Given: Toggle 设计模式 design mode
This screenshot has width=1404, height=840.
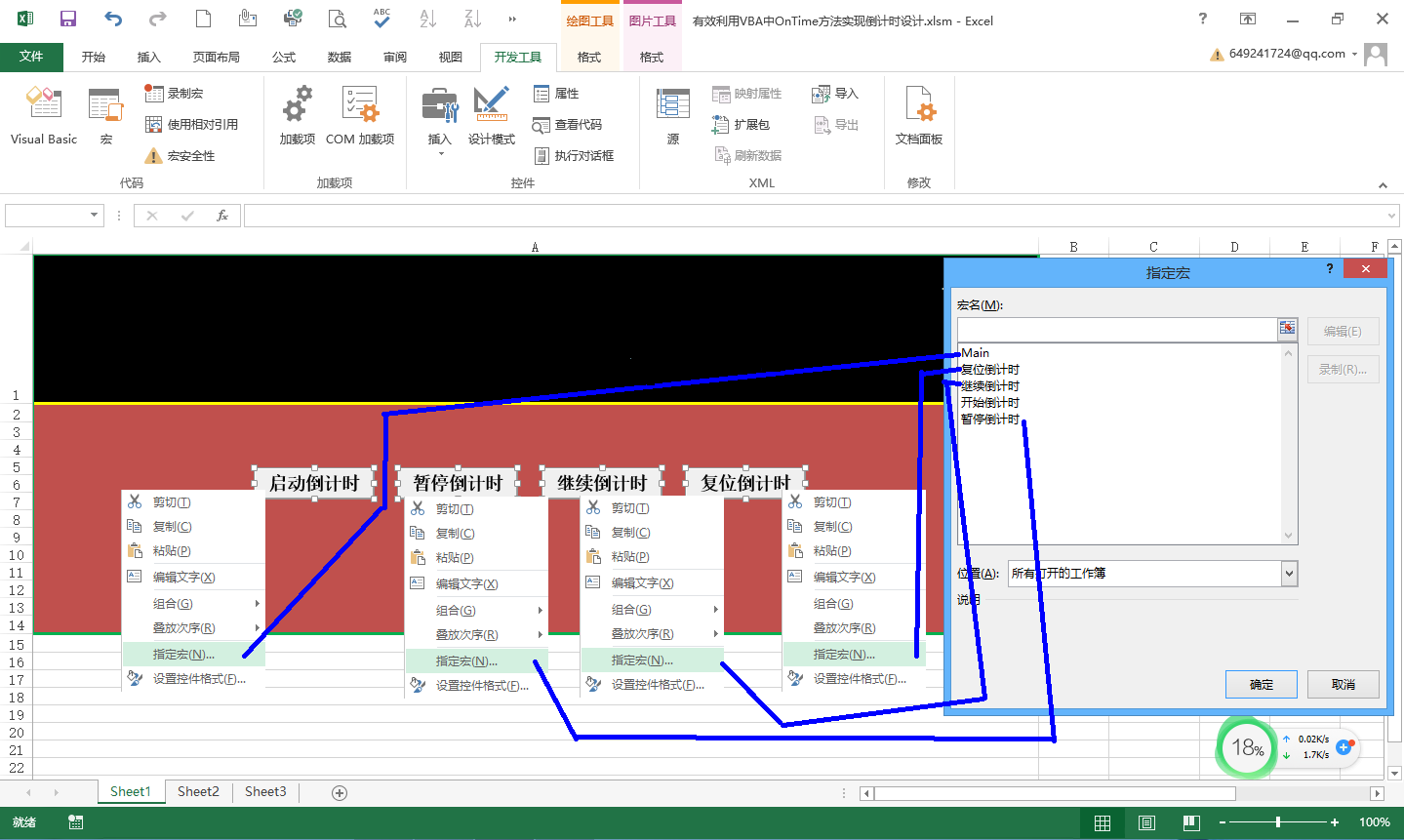Looking at the screenshot, I should 492,115.
